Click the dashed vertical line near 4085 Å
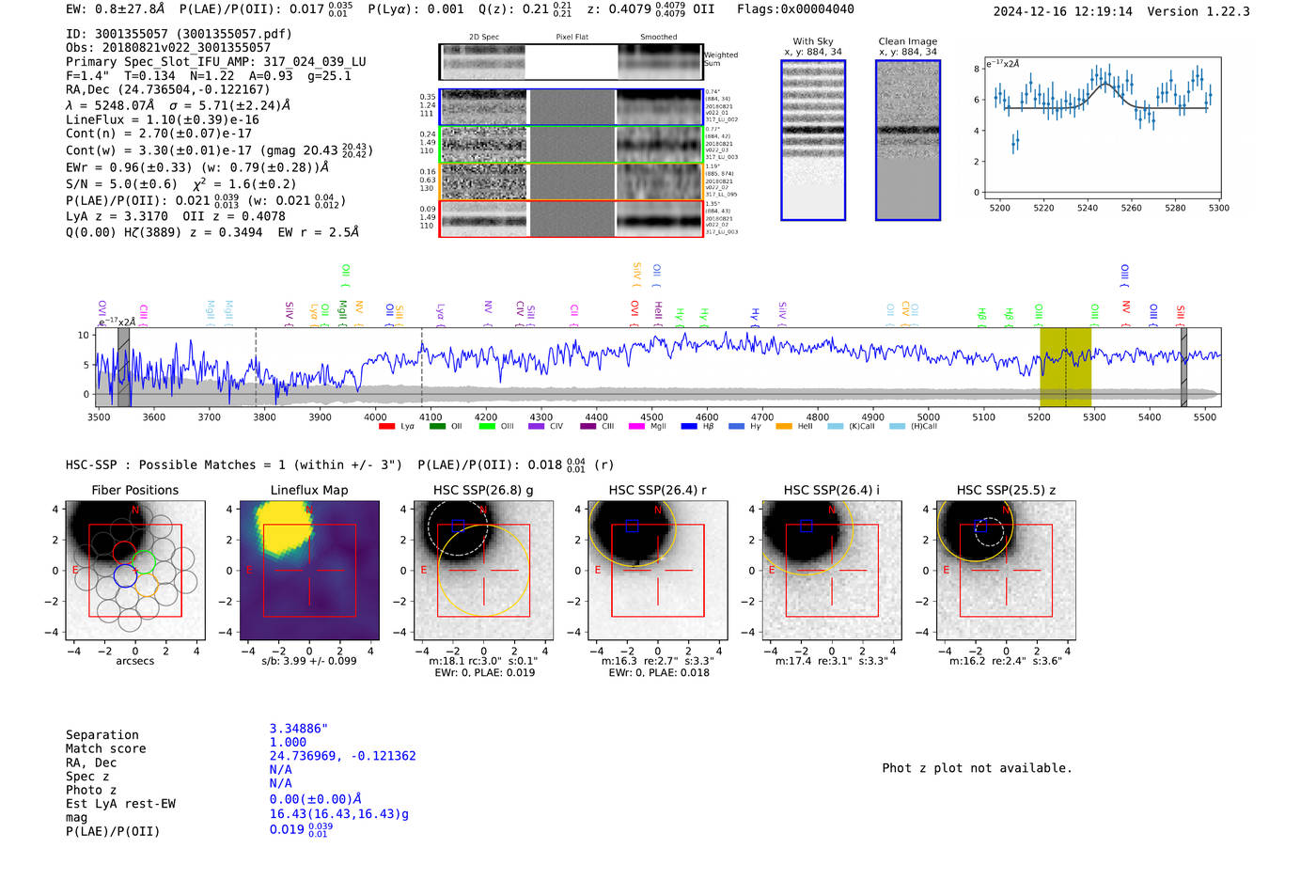The image size is (1316, 896). [x=422, y=368]
